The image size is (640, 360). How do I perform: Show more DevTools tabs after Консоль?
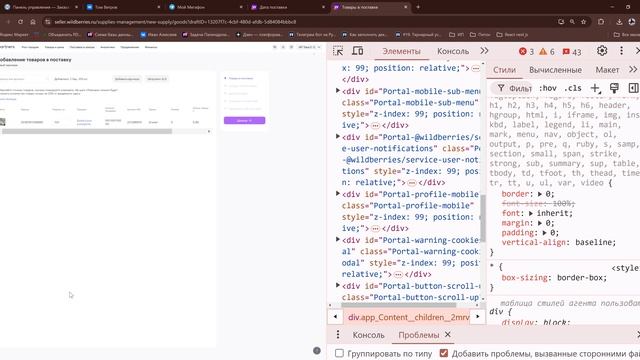click(484, 51)
